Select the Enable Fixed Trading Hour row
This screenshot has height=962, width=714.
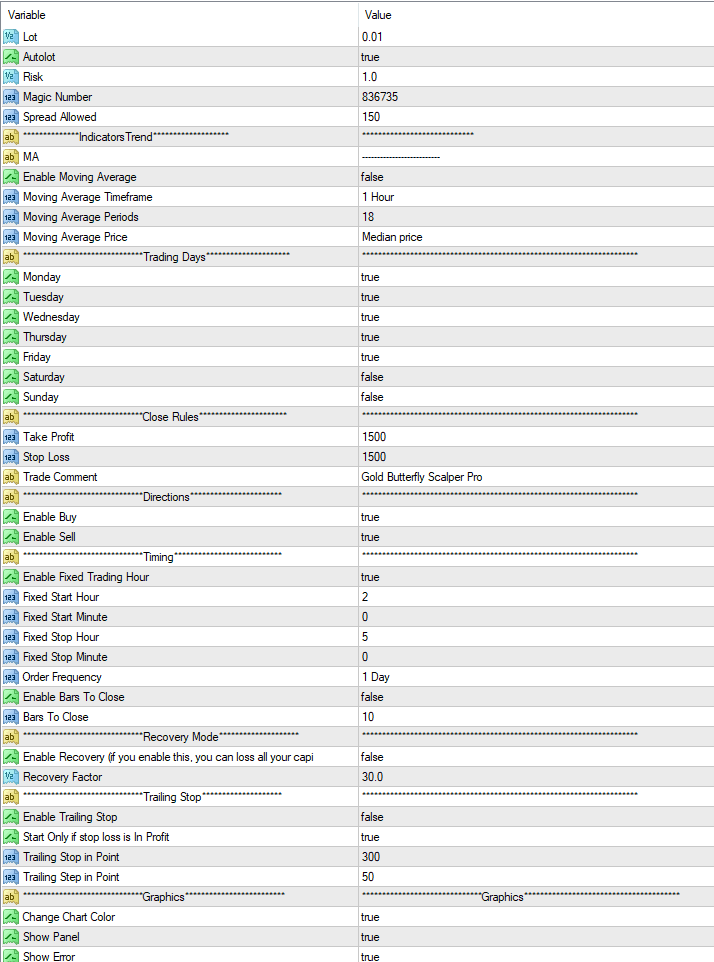pyautogui.click(x=86, y=577)
